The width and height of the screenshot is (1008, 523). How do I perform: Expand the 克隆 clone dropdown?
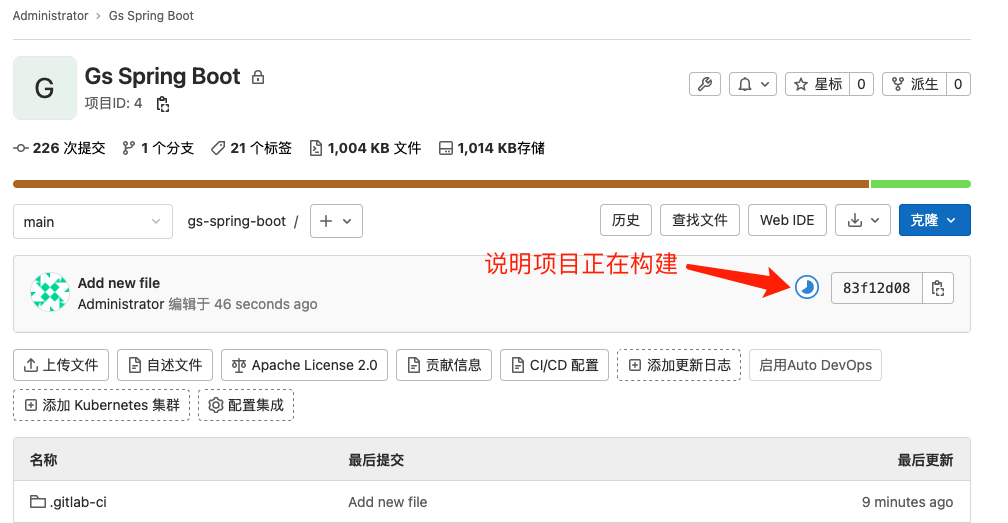click(935, 220)
